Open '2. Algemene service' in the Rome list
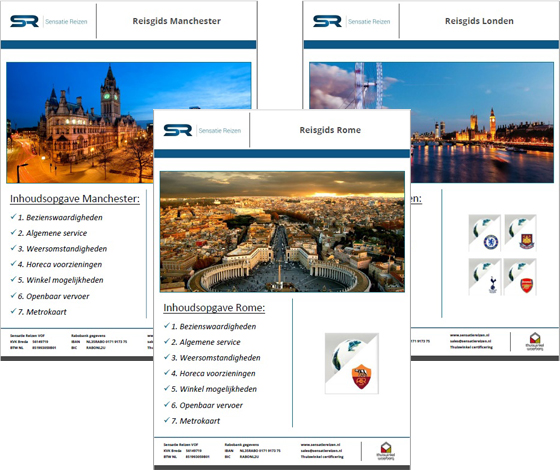 pos(206,342)
